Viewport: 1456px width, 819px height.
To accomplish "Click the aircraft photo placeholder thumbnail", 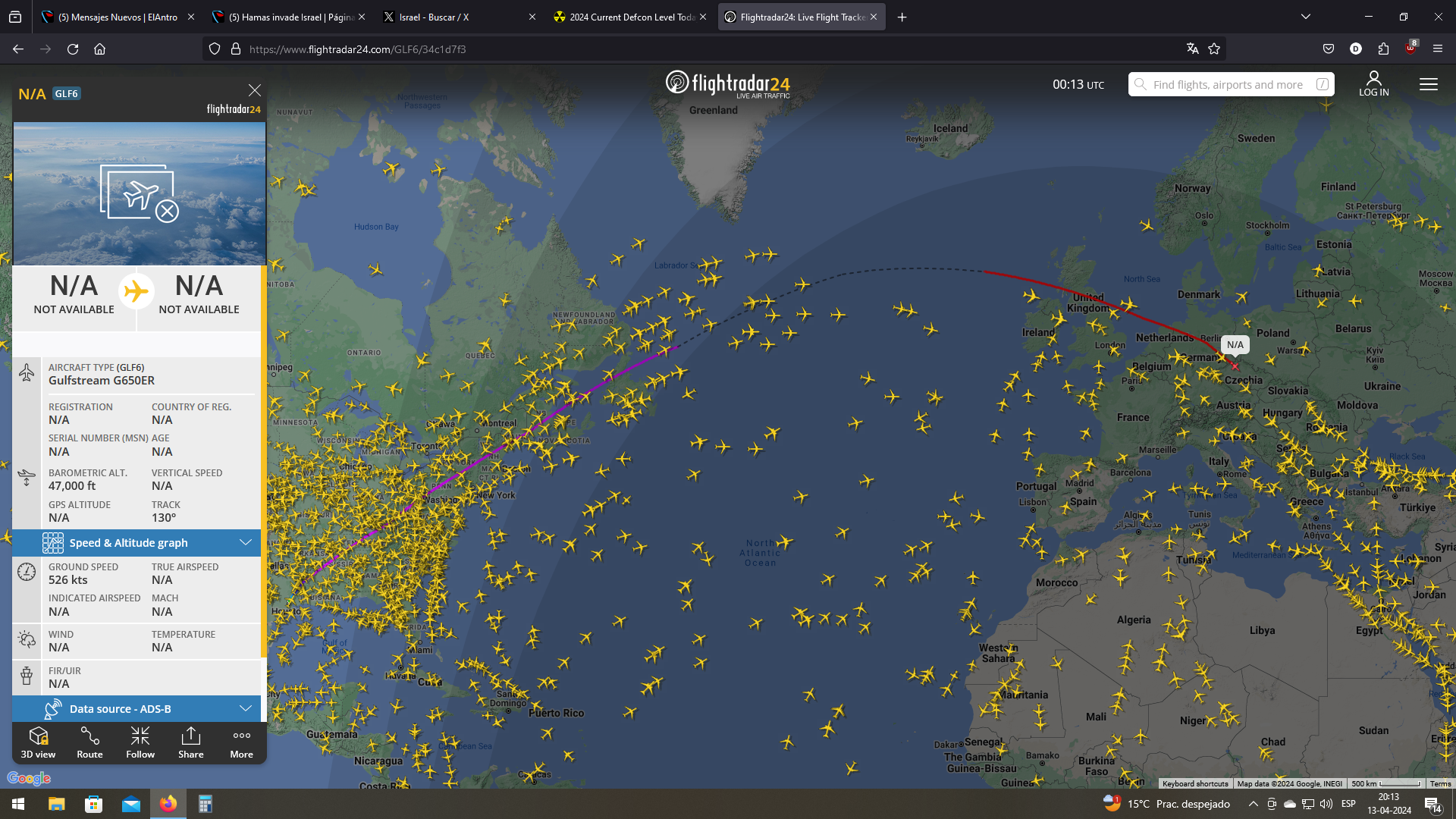I will coord(140,193).
